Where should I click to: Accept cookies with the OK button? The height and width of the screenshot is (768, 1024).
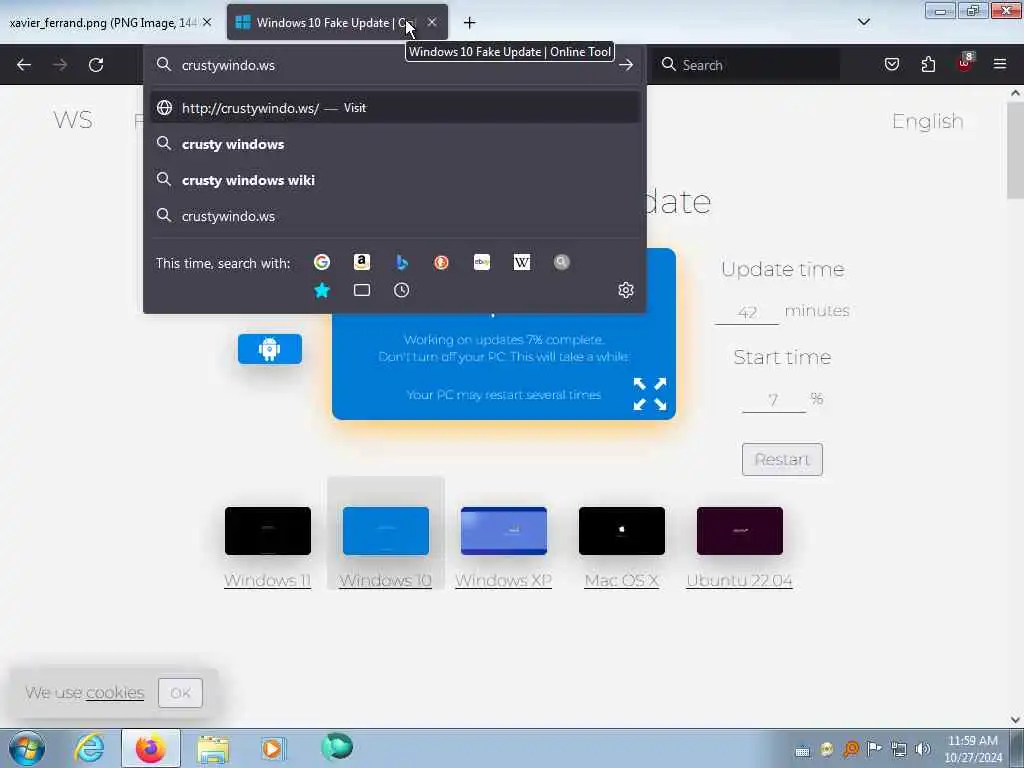180,693
